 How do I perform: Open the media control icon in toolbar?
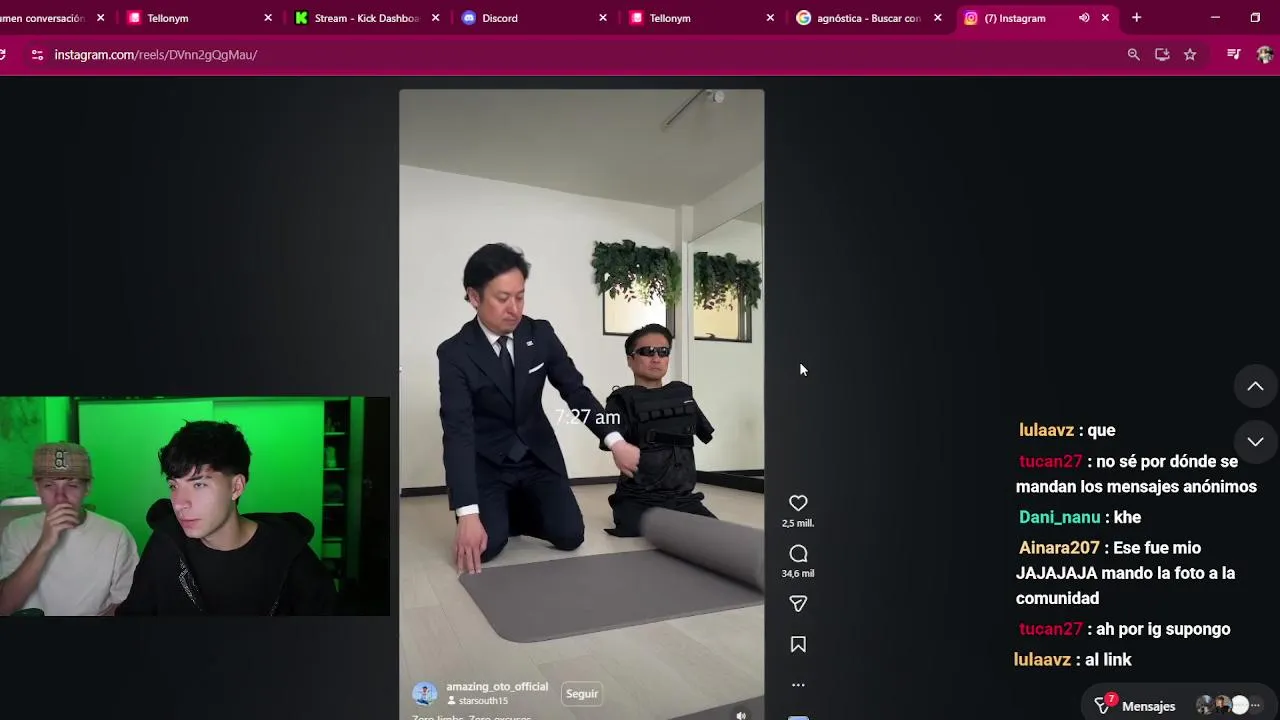point(1233,55)
